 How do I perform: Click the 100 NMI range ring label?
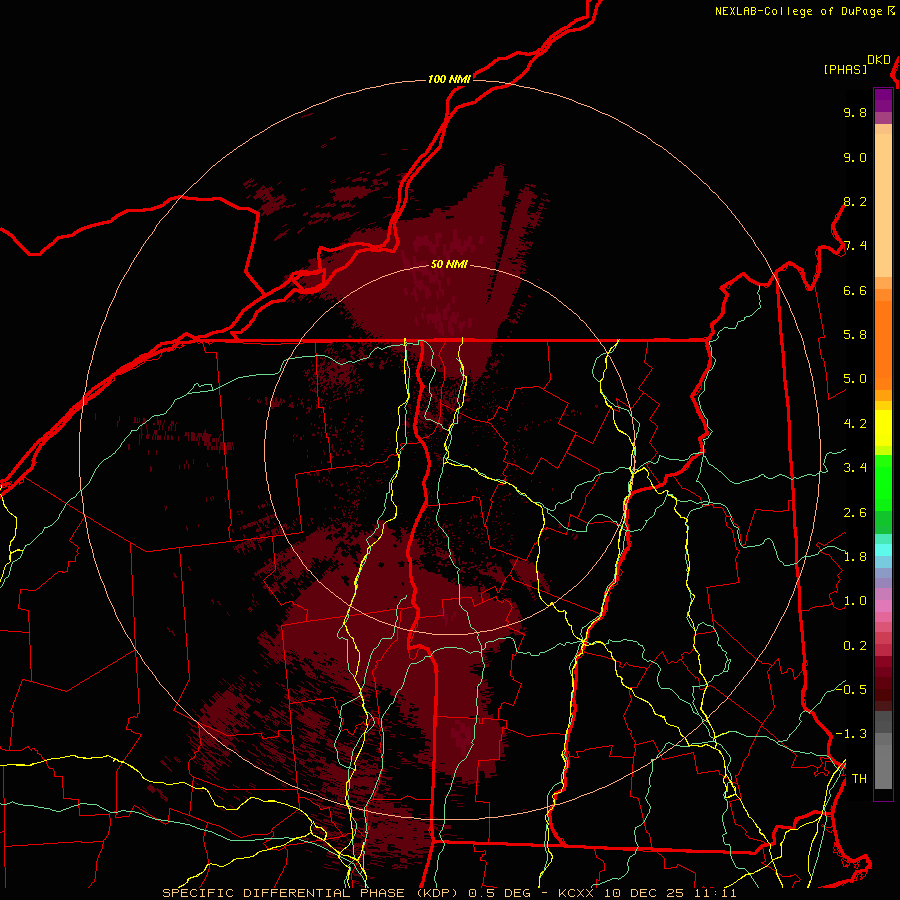click(449, 79)
